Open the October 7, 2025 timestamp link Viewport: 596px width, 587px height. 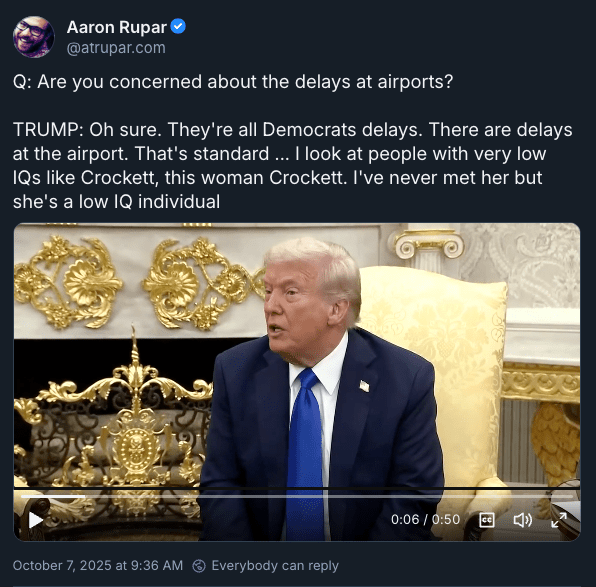98,565
